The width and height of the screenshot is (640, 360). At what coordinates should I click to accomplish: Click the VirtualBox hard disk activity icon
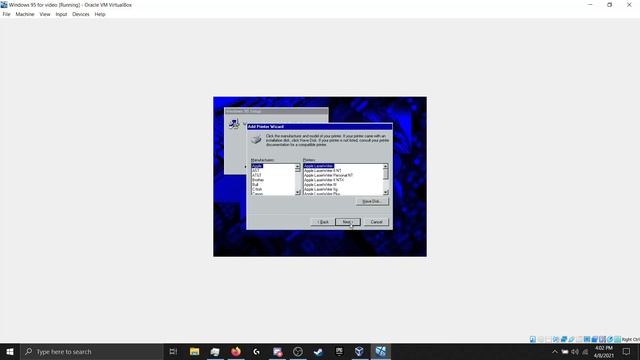tap(533, 339)
